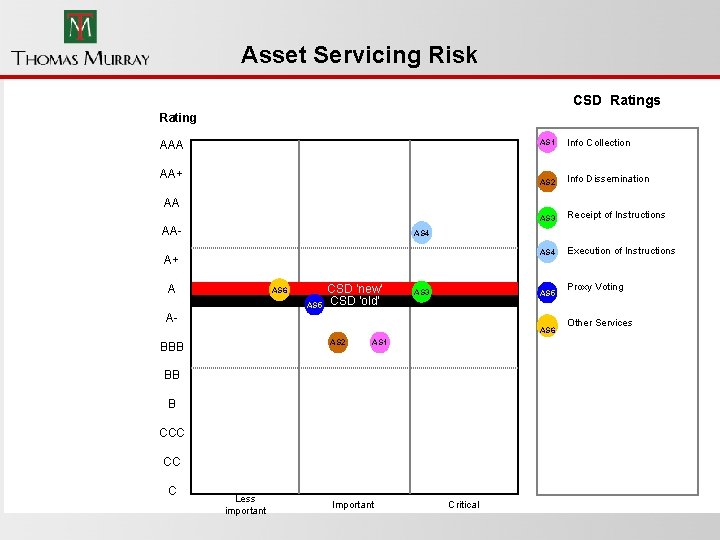Click the 'CC' rating label
720x540 pixels.
172,462
